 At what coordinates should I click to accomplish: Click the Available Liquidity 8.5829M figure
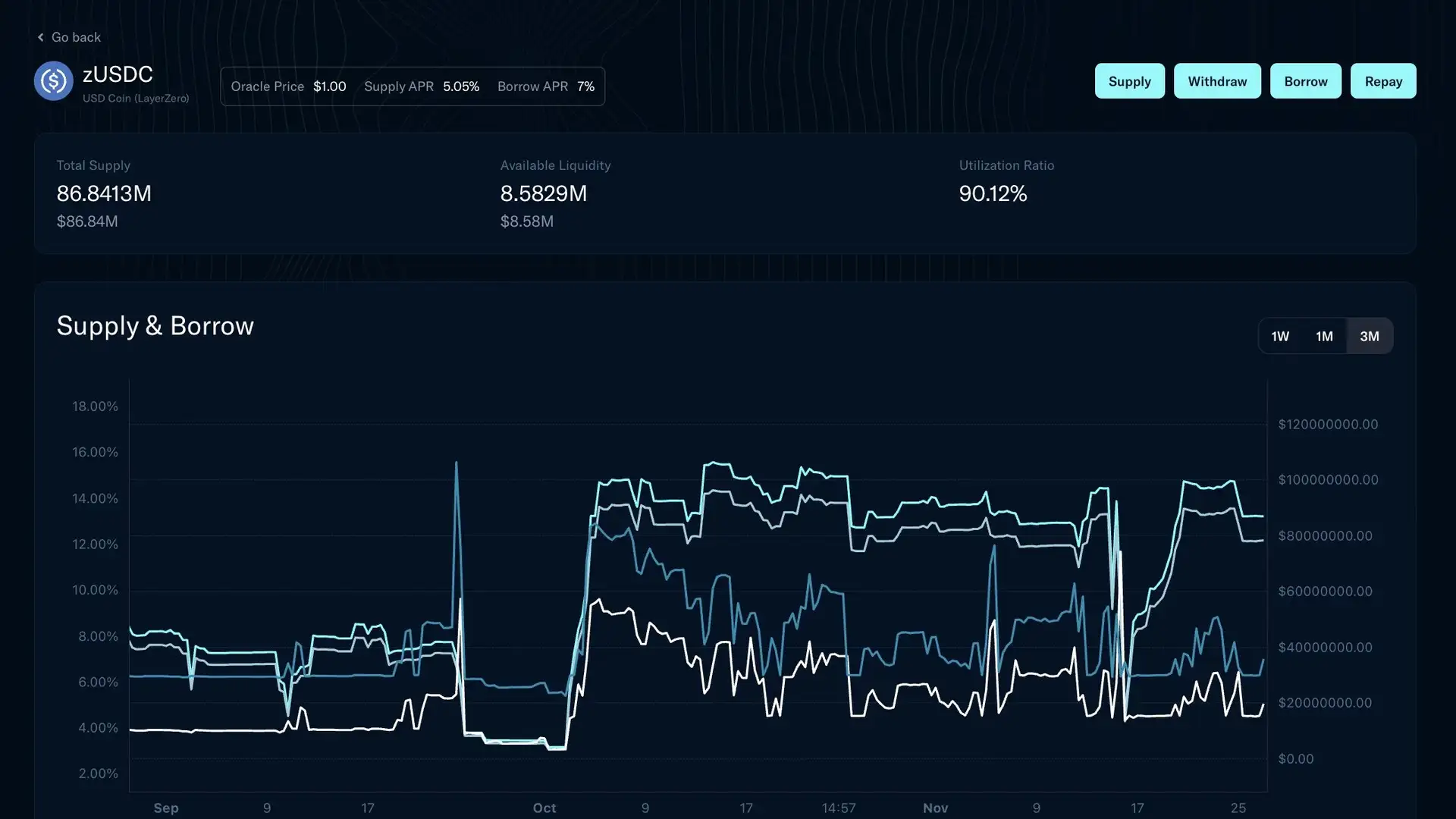pyautogui.click(x=543, y=194)
